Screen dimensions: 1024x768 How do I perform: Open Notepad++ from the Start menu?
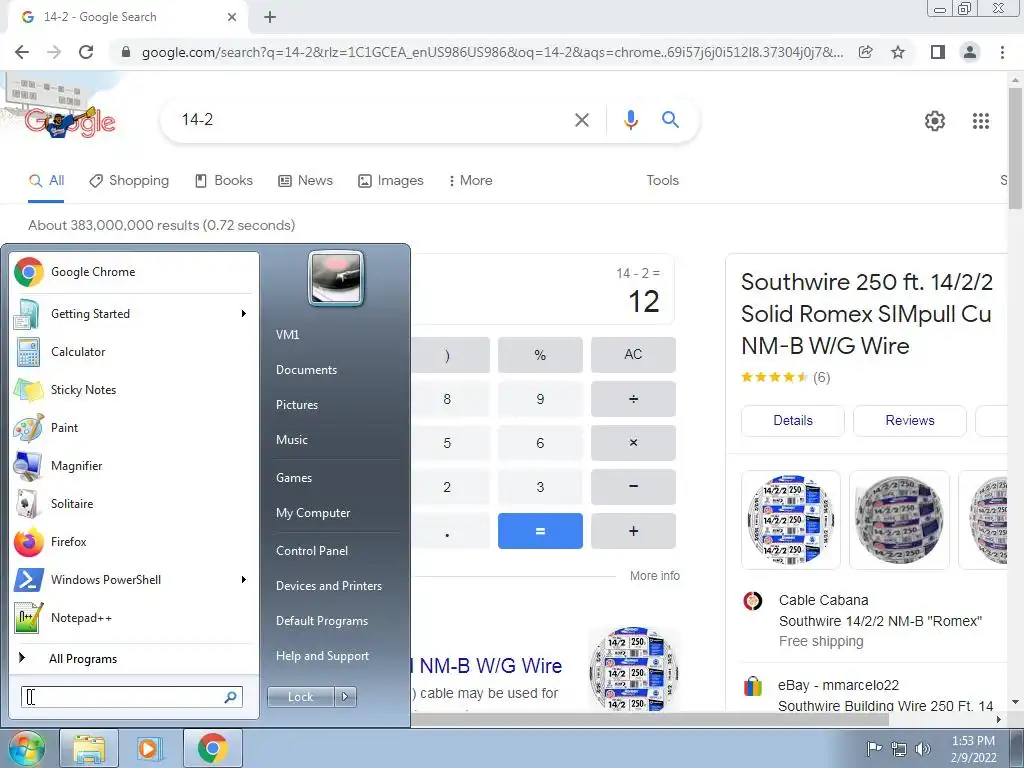coord(134,618)
